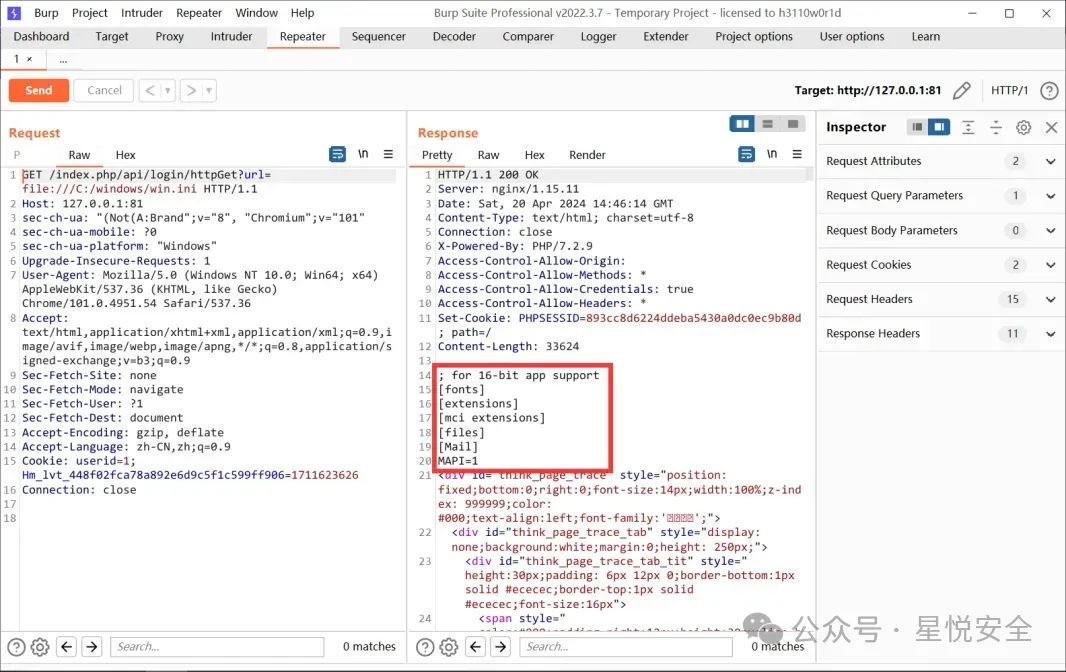Image resolution: width=1066 pixels, height=672 pixels.
Task: Switch to the Comparer tab
Action: [x=528, y=37]
